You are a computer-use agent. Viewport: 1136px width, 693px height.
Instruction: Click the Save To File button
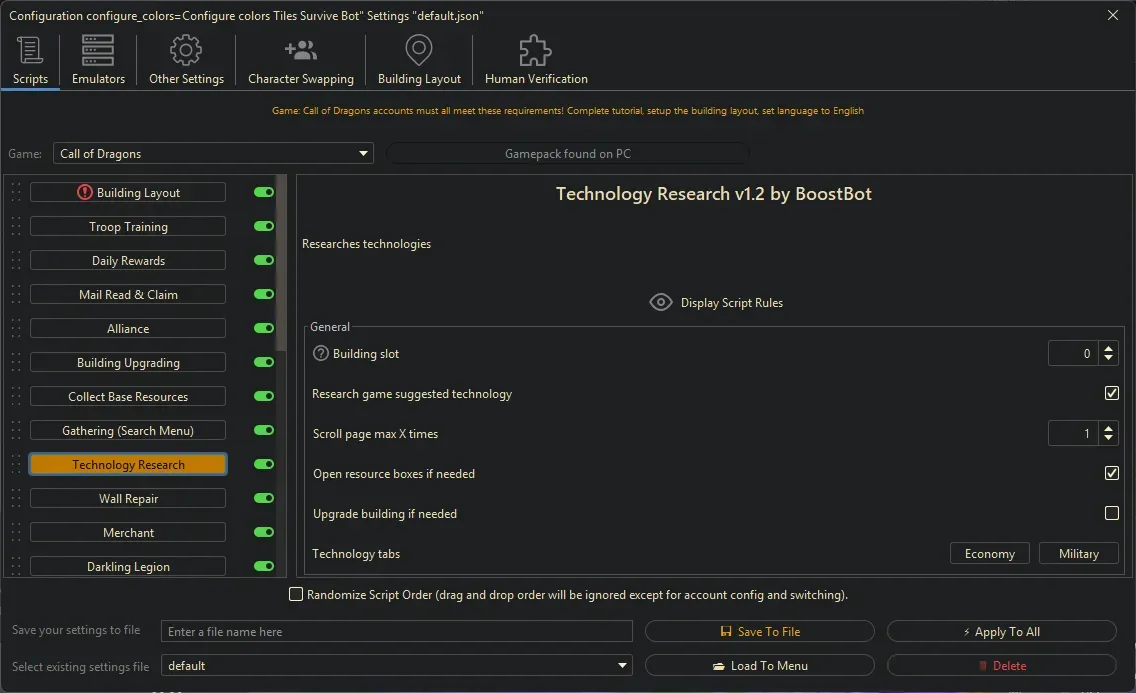760,631
